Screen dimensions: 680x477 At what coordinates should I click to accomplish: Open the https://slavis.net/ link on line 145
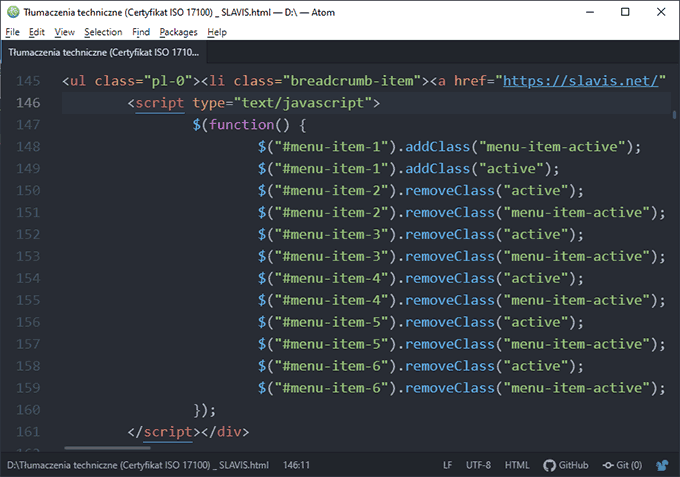580,81
